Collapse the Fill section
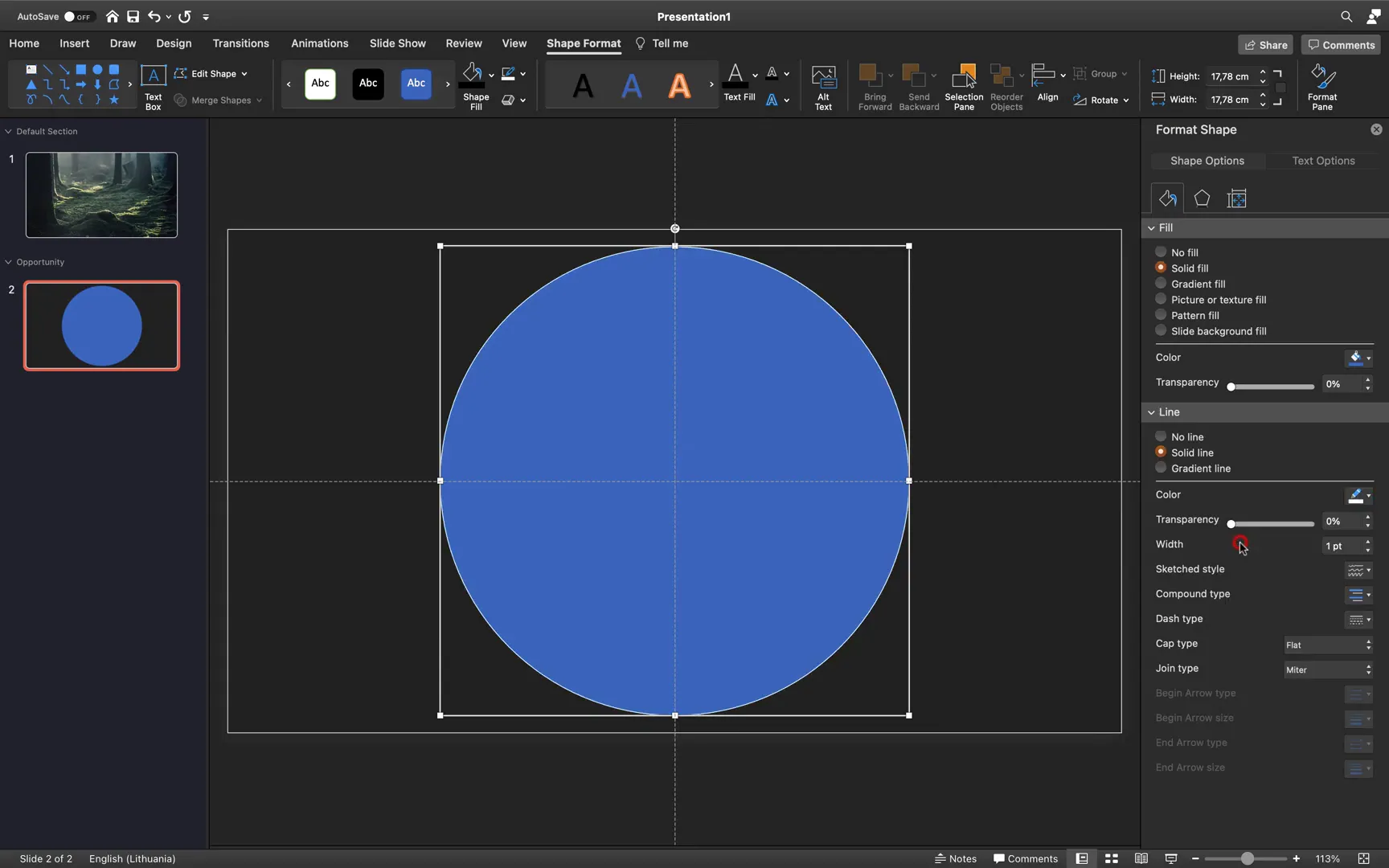This screenshot has height=868, width=1389. click(x=1151, y=228)
